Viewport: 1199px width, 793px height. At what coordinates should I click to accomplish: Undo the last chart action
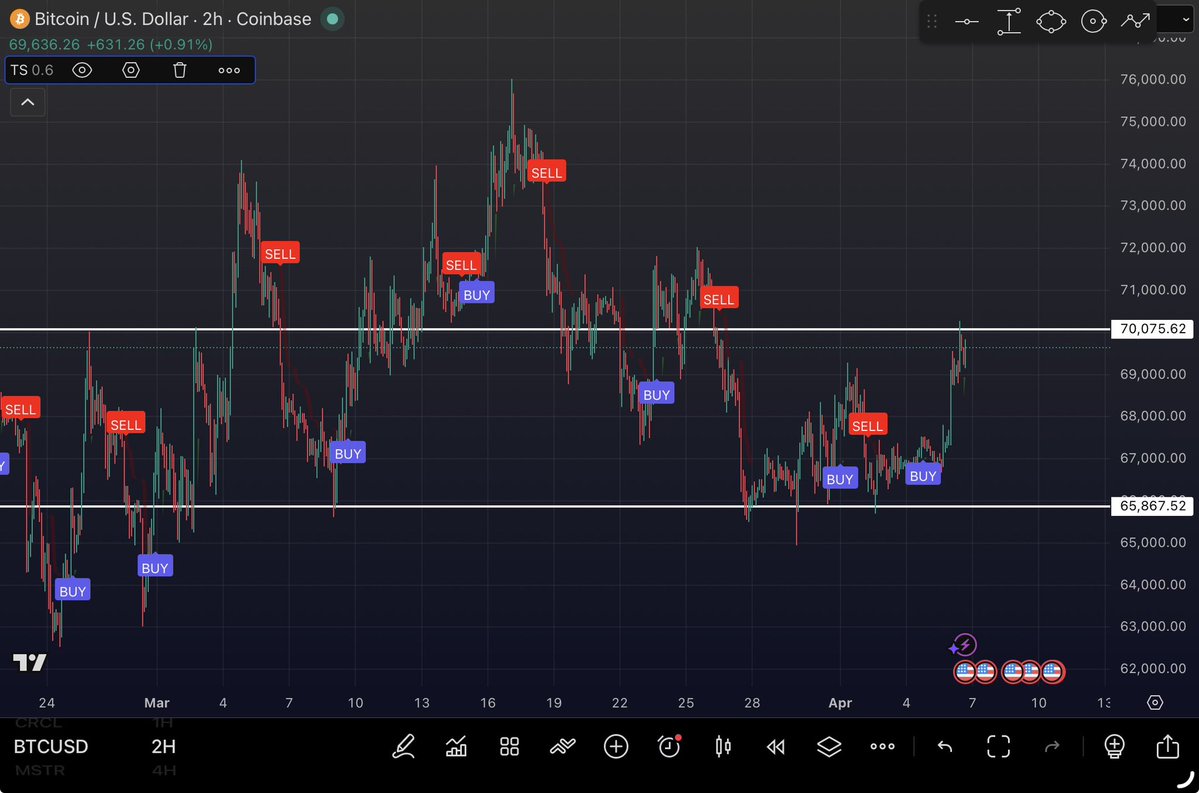944,747
